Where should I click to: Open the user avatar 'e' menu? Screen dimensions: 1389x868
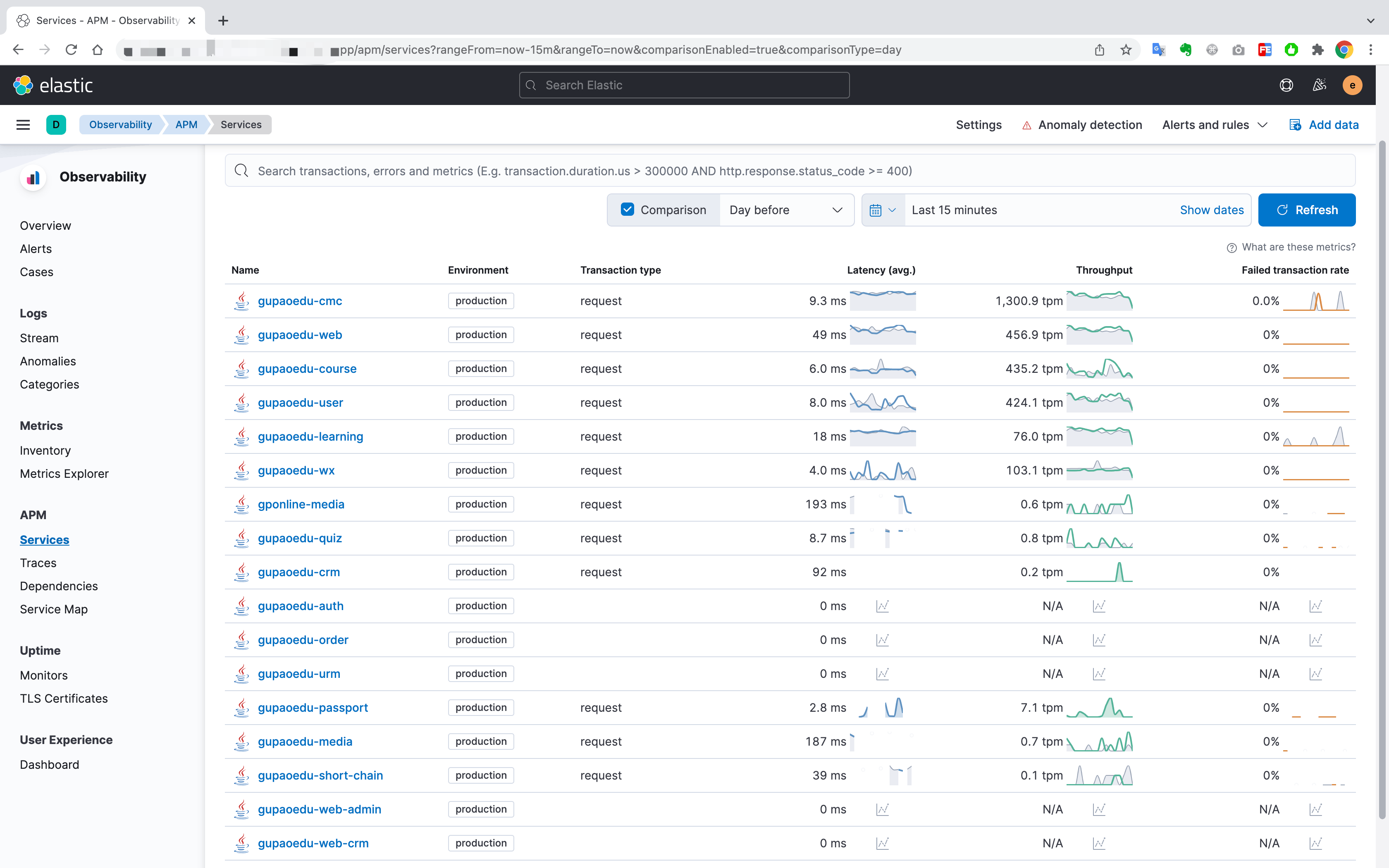click(1352, 85)
